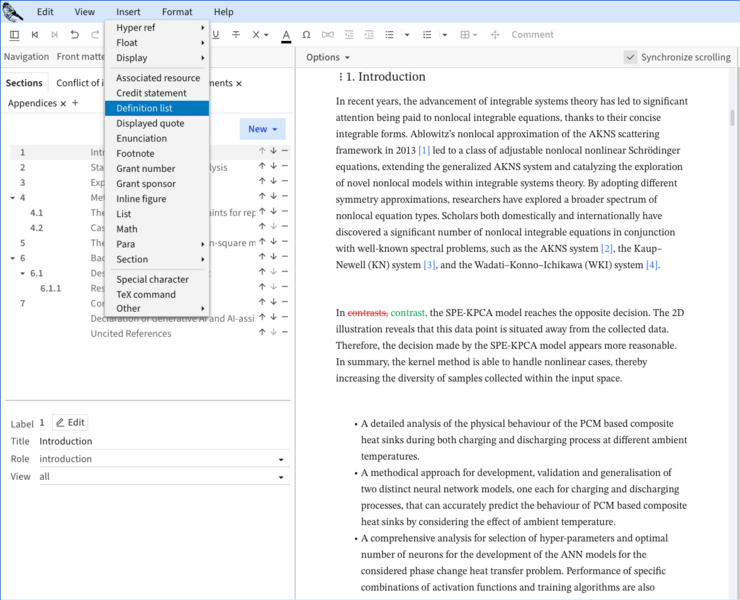This screenshot has width=740, height=600.
Task: Open bulleted list style dropdown arrow
Action: click(407, 34)
